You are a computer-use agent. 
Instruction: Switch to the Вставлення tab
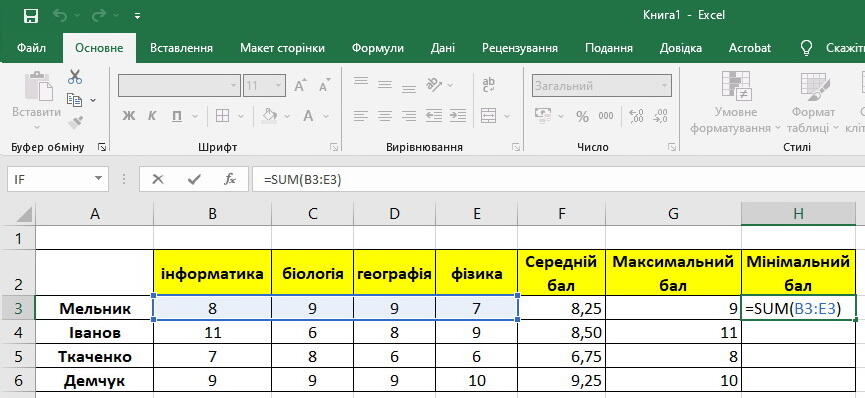point(181,48)
